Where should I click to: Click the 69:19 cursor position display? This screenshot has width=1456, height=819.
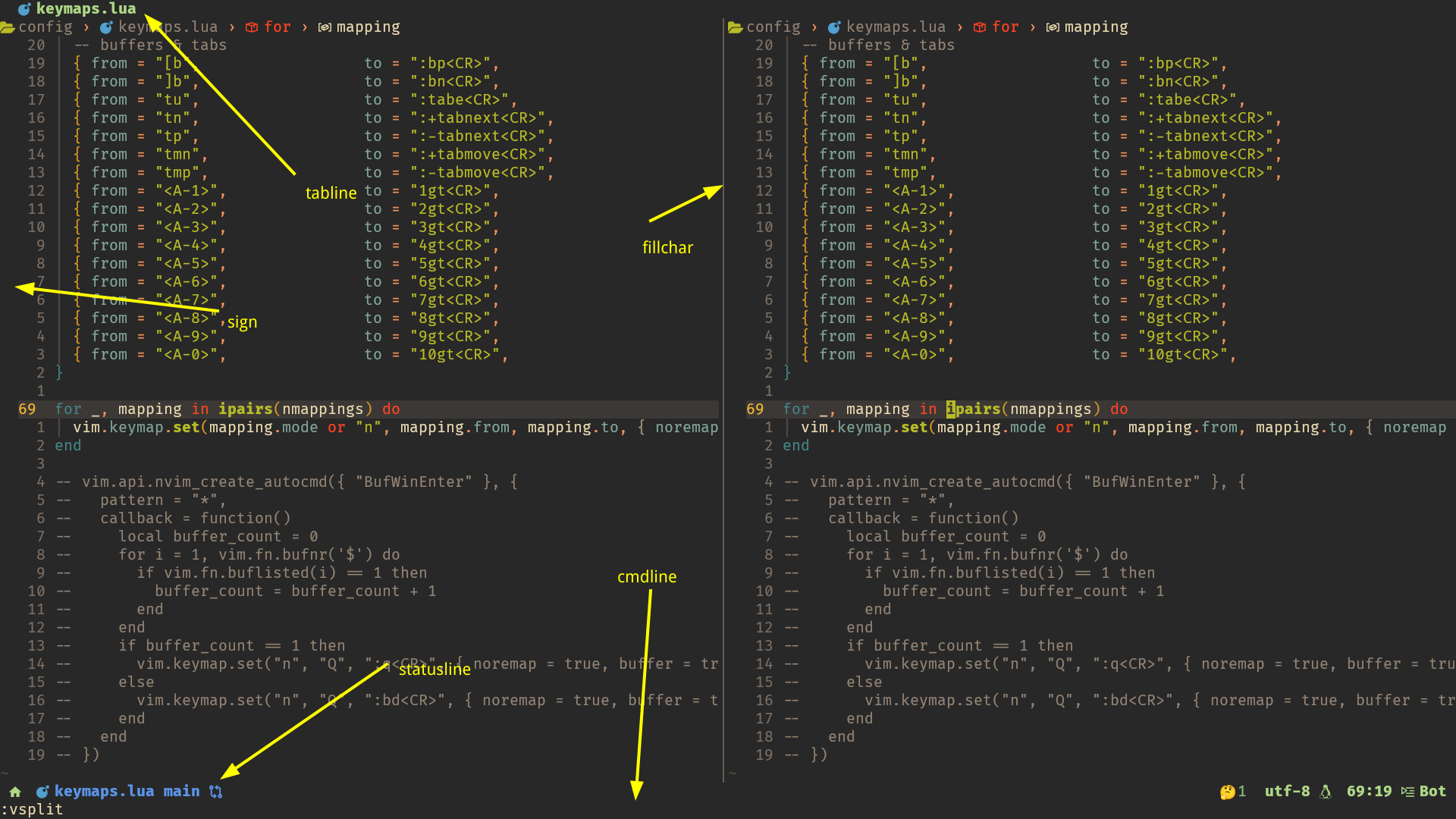(1369, 791)
